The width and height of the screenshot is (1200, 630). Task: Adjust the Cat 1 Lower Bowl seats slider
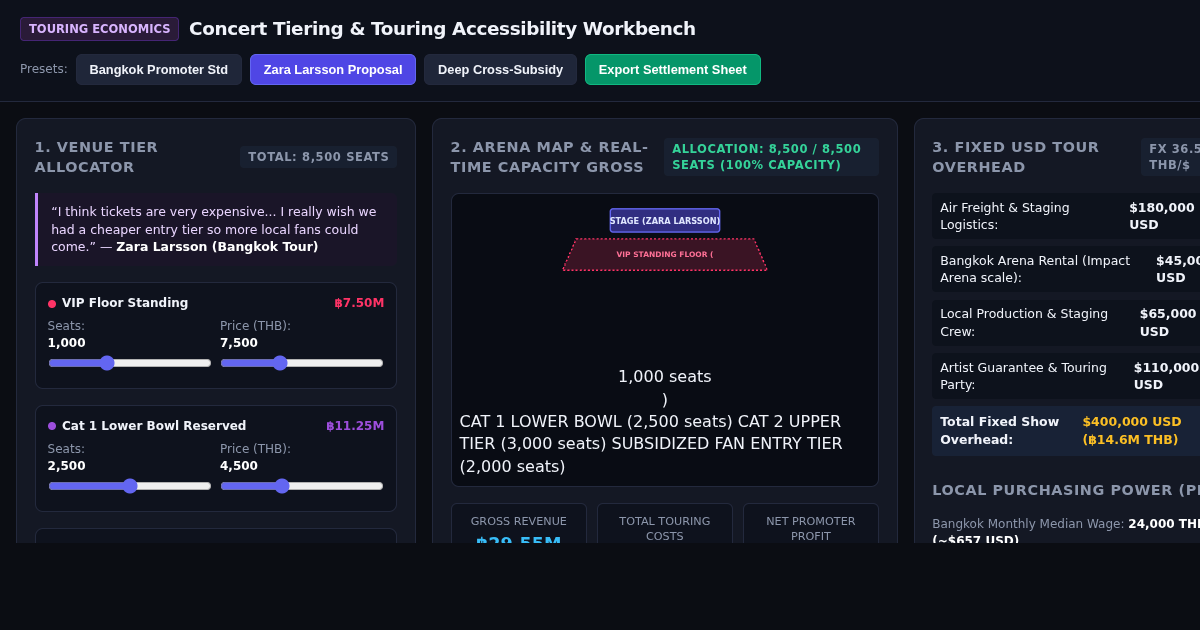point(130,486)
